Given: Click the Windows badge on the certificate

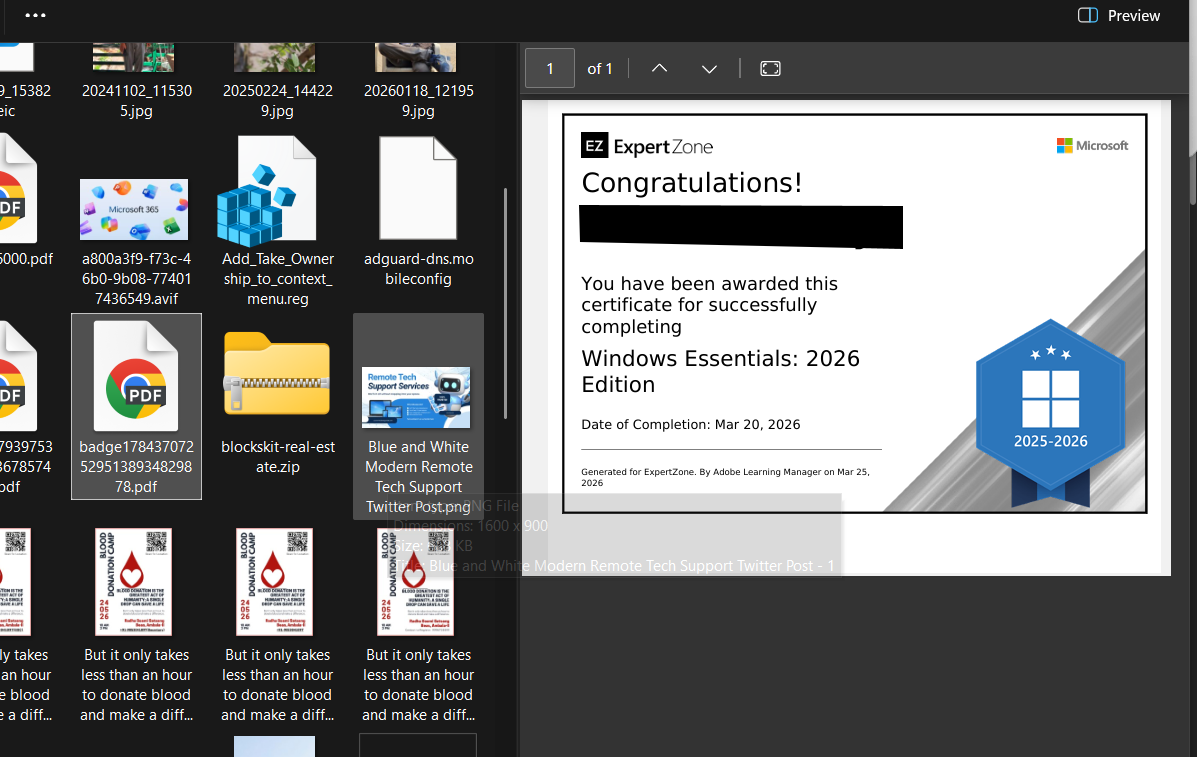Looking at the screenshot, I should click(1050, 414).
